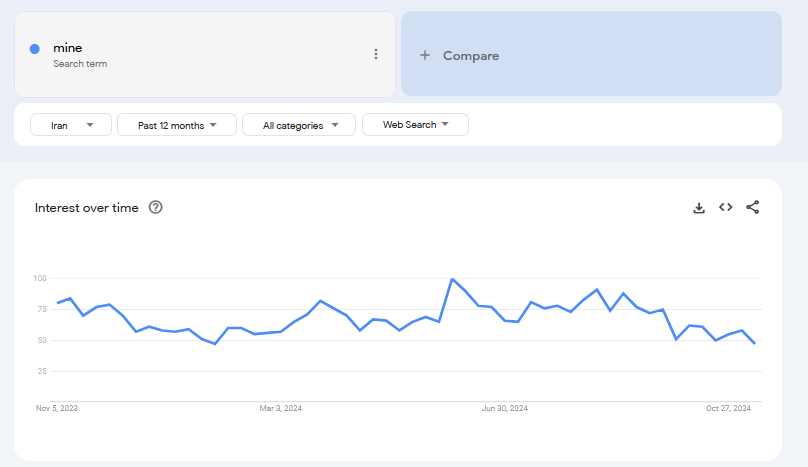808x467 pixels.
Task: Click the Interest over time heading
Action: point(87,207)
